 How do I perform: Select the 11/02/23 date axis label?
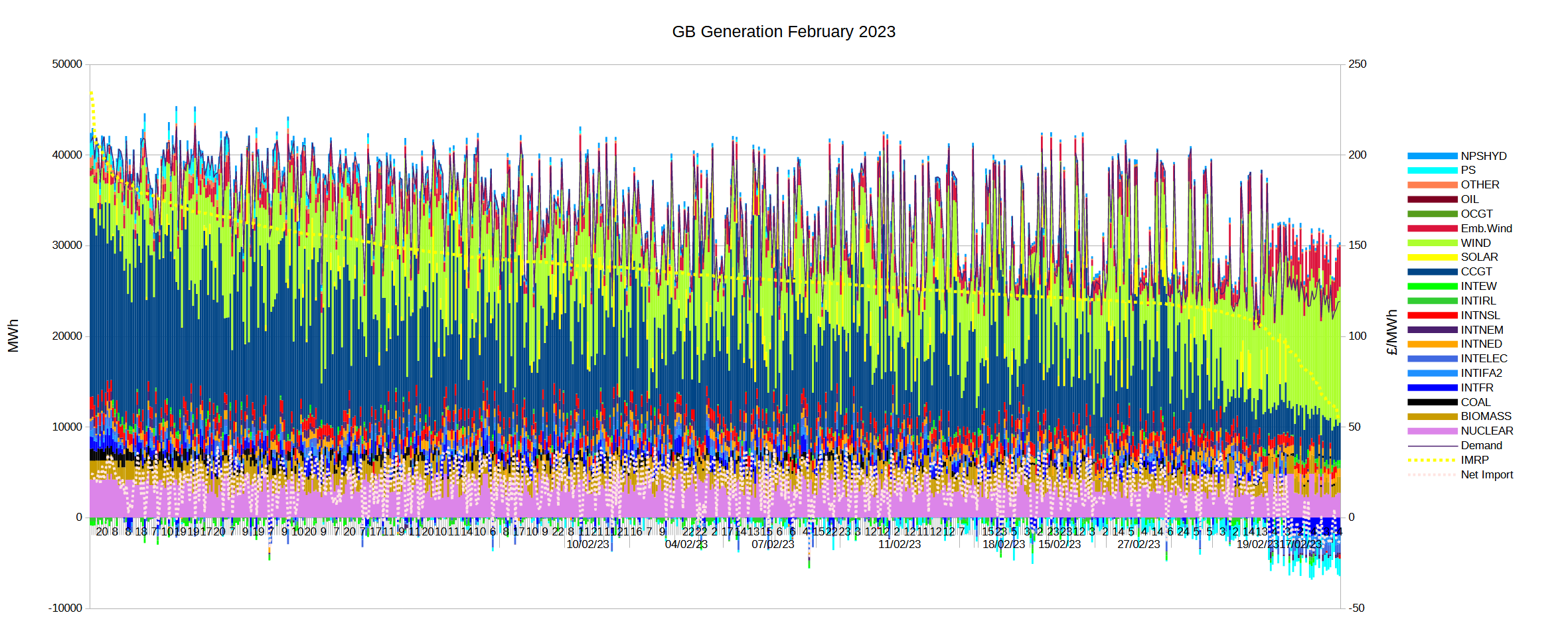pos(900,544)
